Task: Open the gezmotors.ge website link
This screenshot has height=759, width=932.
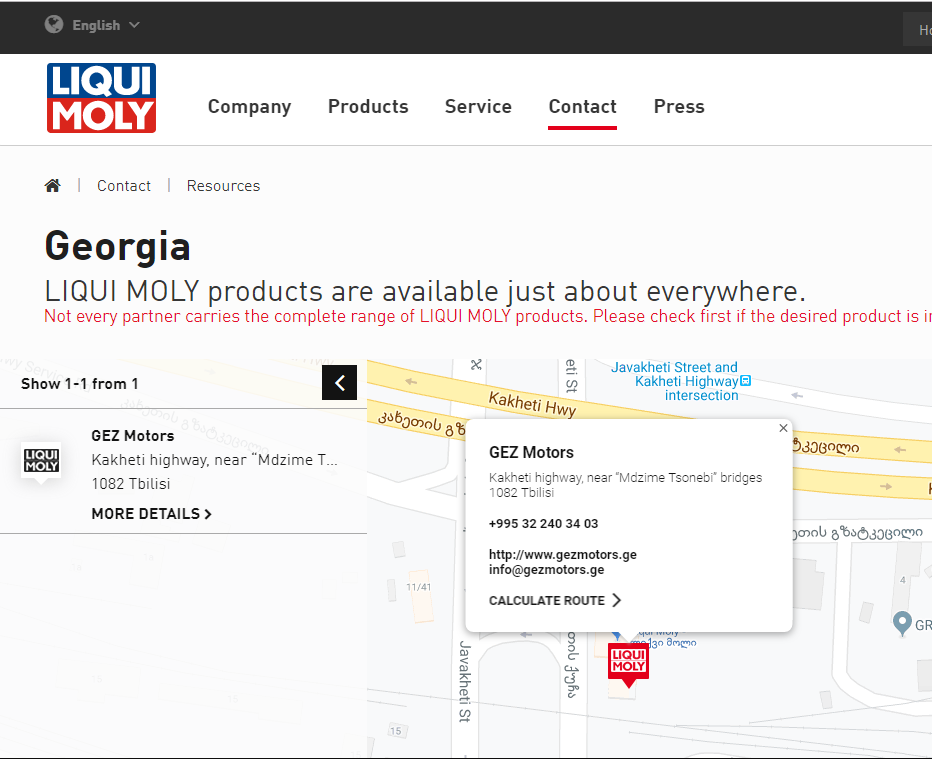Action: [x=562, y=554]
